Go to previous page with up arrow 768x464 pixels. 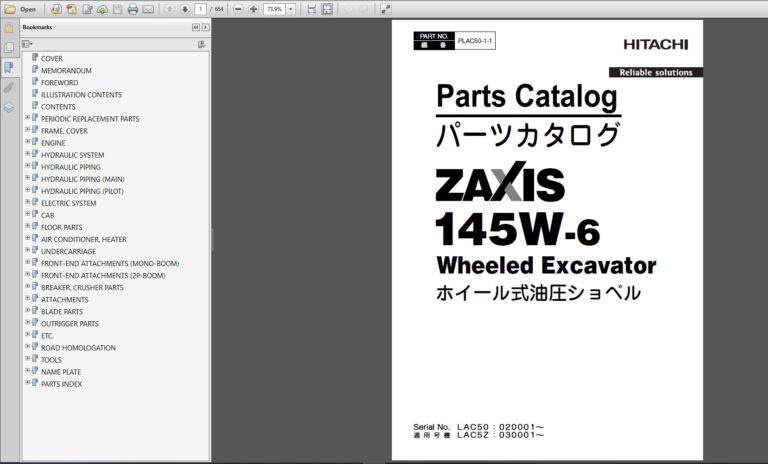(169, 9)
